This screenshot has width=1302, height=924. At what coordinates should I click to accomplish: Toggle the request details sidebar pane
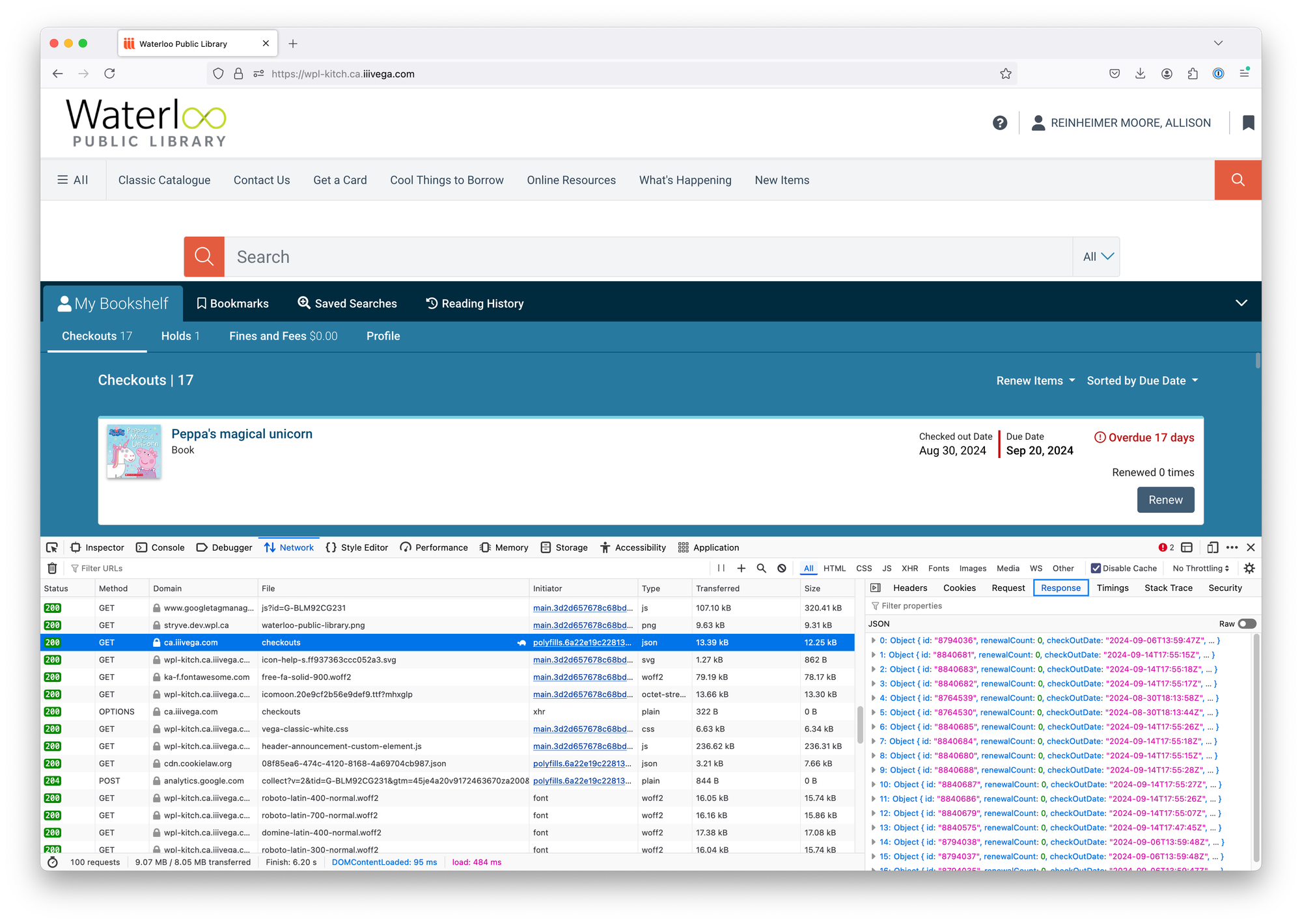(876, 588)
